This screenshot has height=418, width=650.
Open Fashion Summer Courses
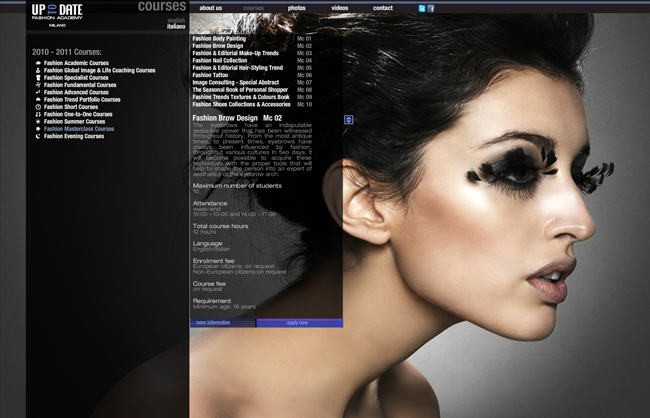[75, 122]
